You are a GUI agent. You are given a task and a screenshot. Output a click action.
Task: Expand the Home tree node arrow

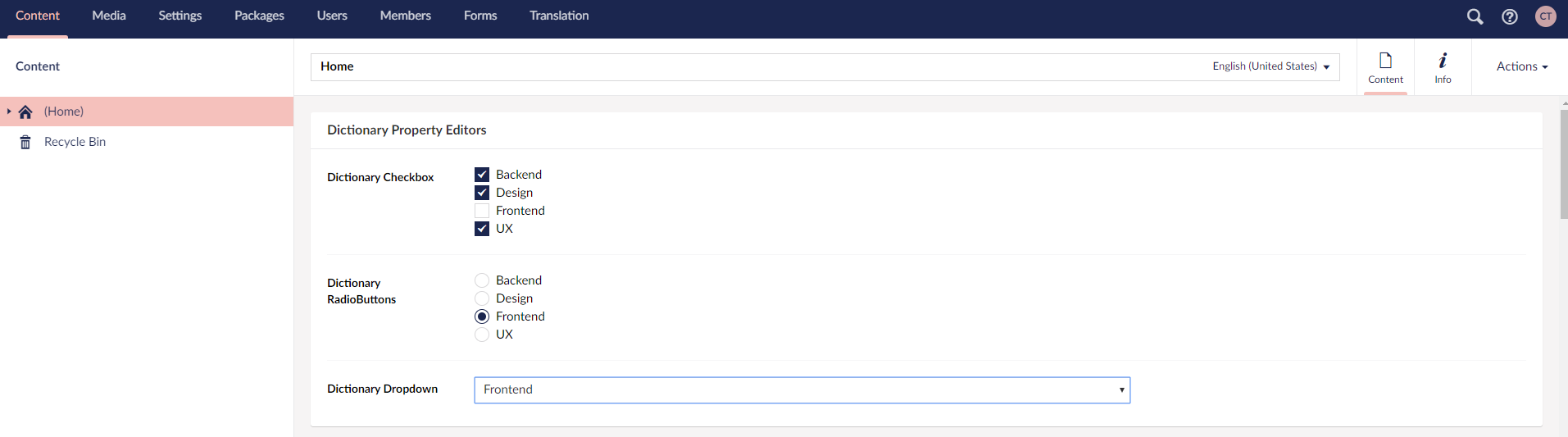(x=9, y=112)
